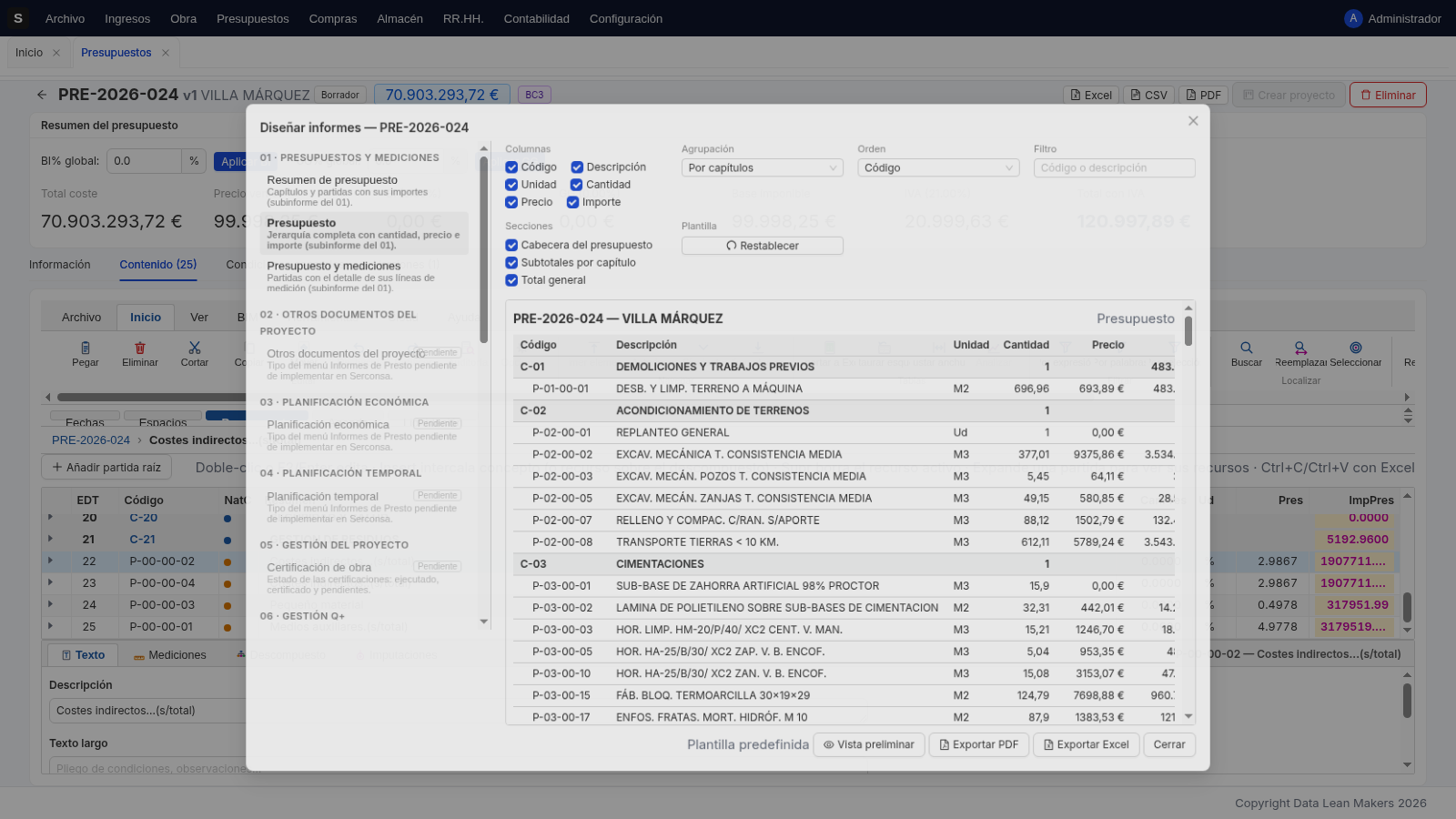
Task: Open the Orden Código dropdown
Action: pyautogui.click(x=938, y=167)
